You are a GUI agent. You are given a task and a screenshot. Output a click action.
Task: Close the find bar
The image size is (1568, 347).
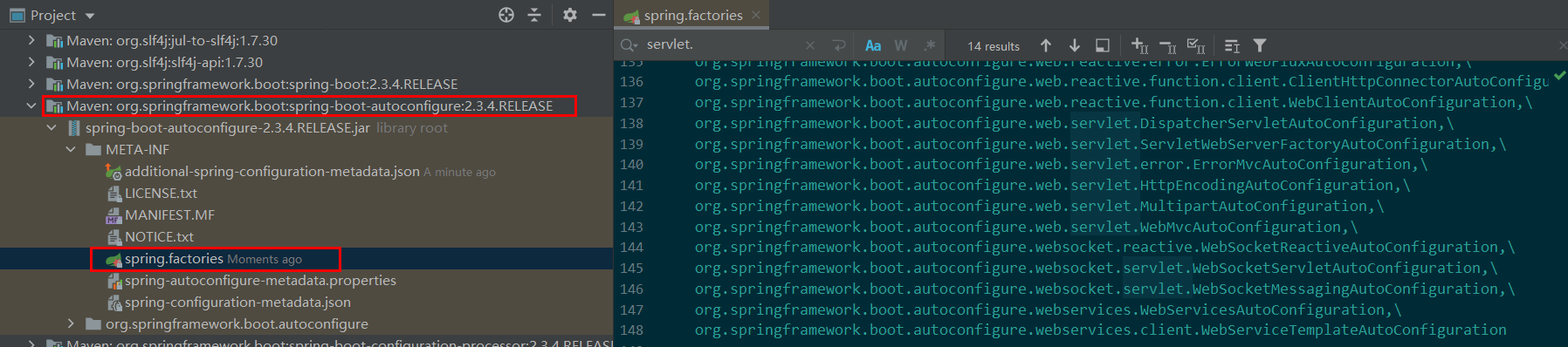pos(1562,45)
